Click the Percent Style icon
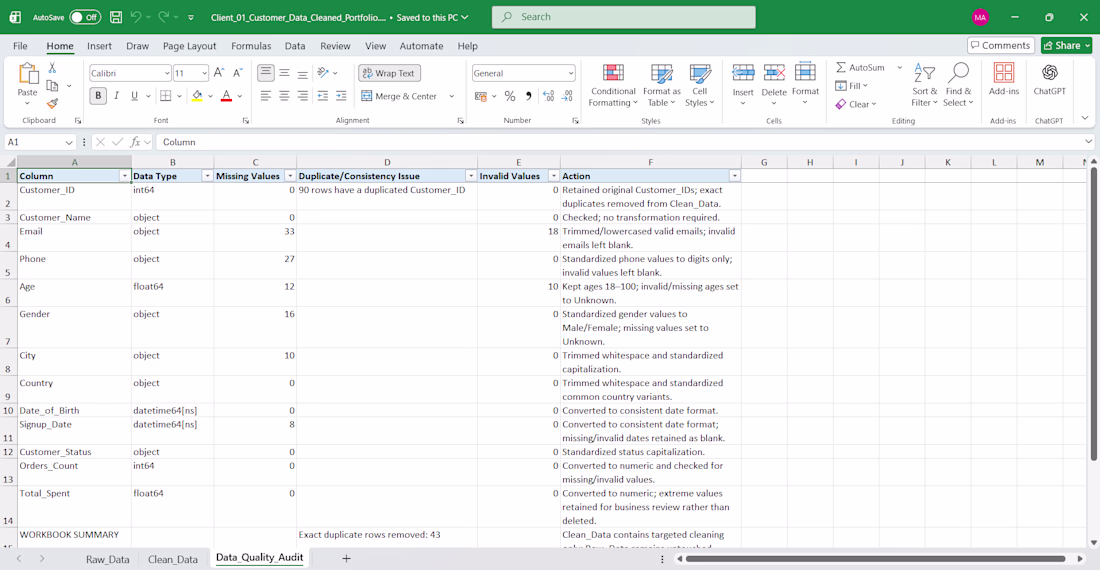 pos(510,96)
